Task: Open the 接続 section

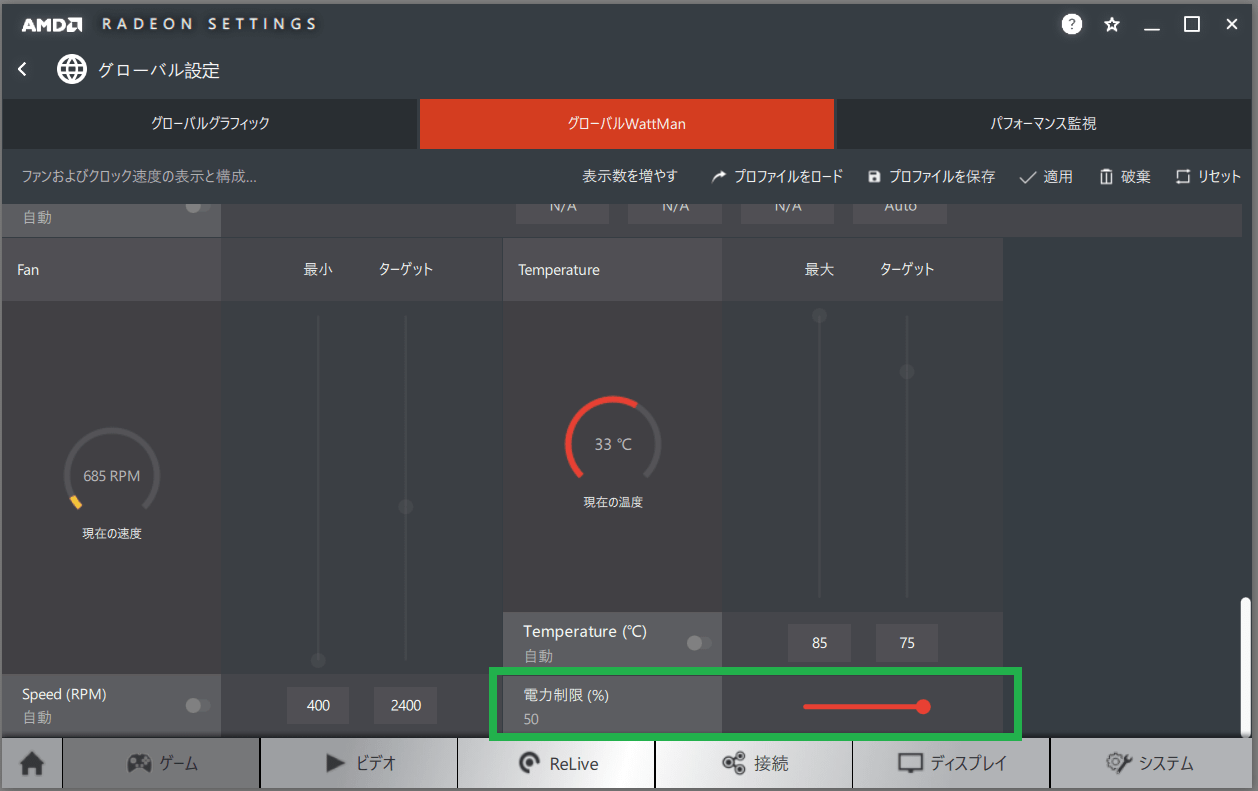Action: click(754, 764)
